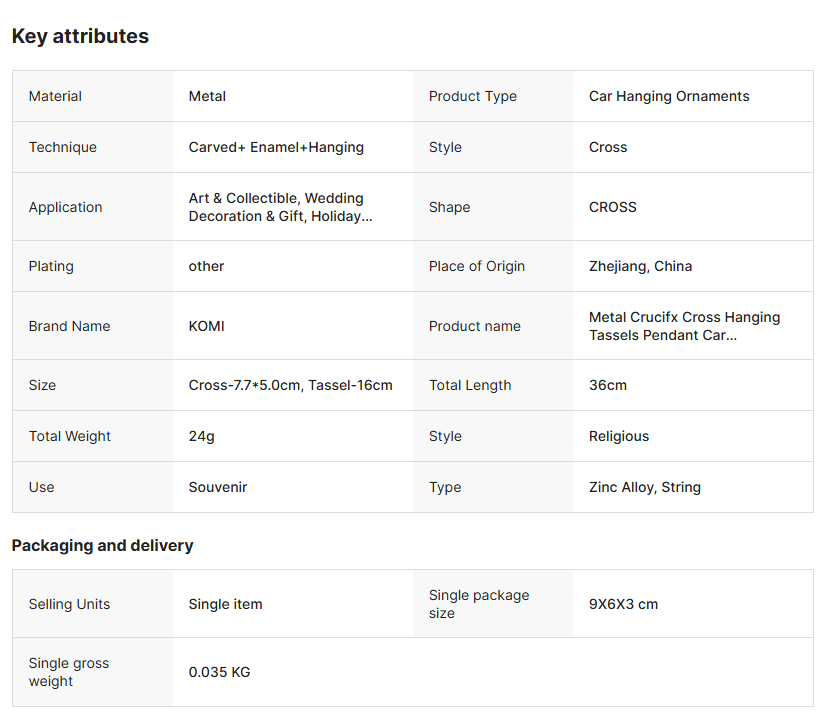
Task: Click the Packaging and delivery heading
Action: click(102, 545)
